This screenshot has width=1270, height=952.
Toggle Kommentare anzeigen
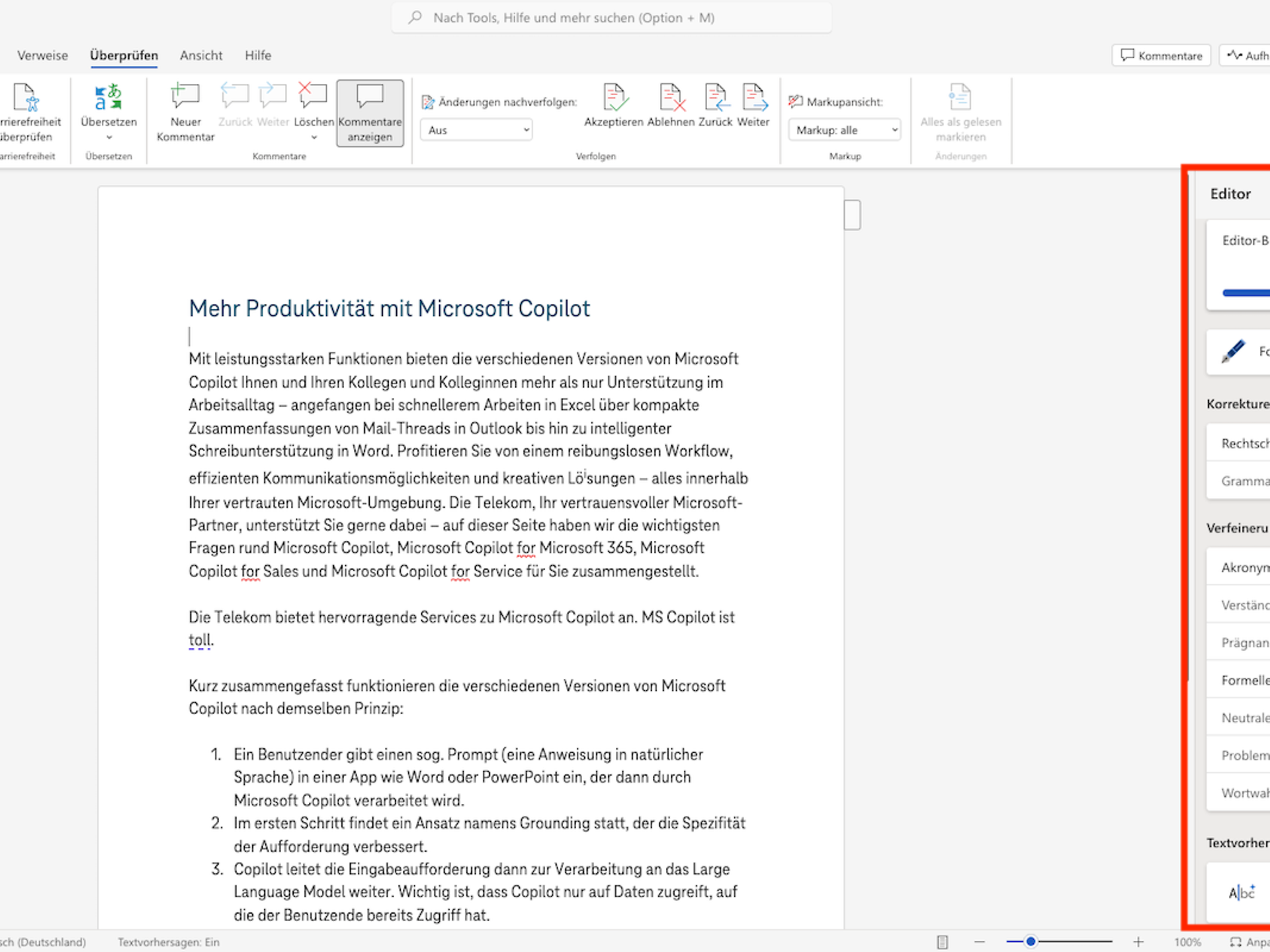(370, 112)
